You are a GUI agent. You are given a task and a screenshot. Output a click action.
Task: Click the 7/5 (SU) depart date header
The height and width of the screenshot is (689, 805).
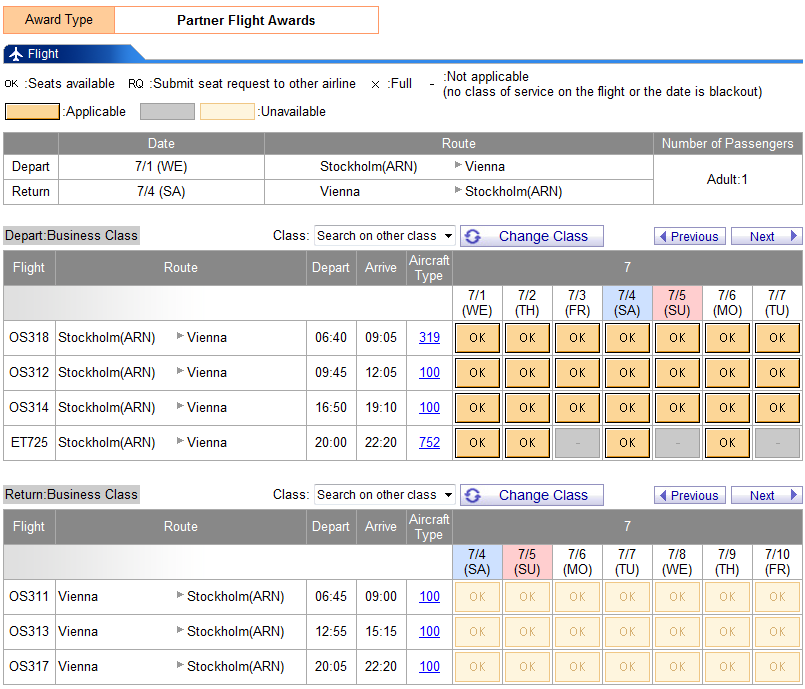pyautogui.click(x=677, y=303)
